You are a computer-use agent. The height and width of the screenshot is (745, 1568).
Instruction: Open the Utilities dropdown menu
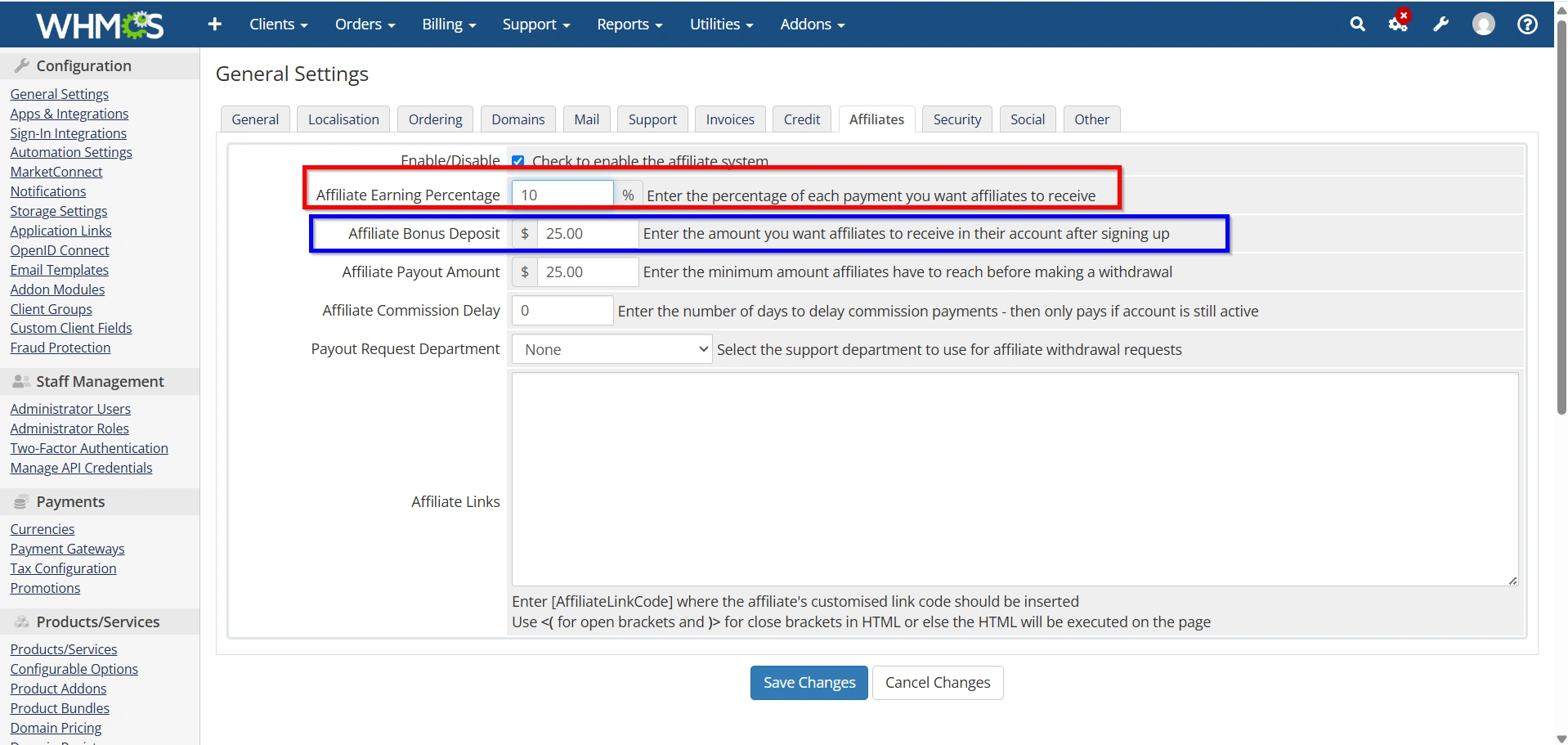pyautogui.click(x=721, y=25)
